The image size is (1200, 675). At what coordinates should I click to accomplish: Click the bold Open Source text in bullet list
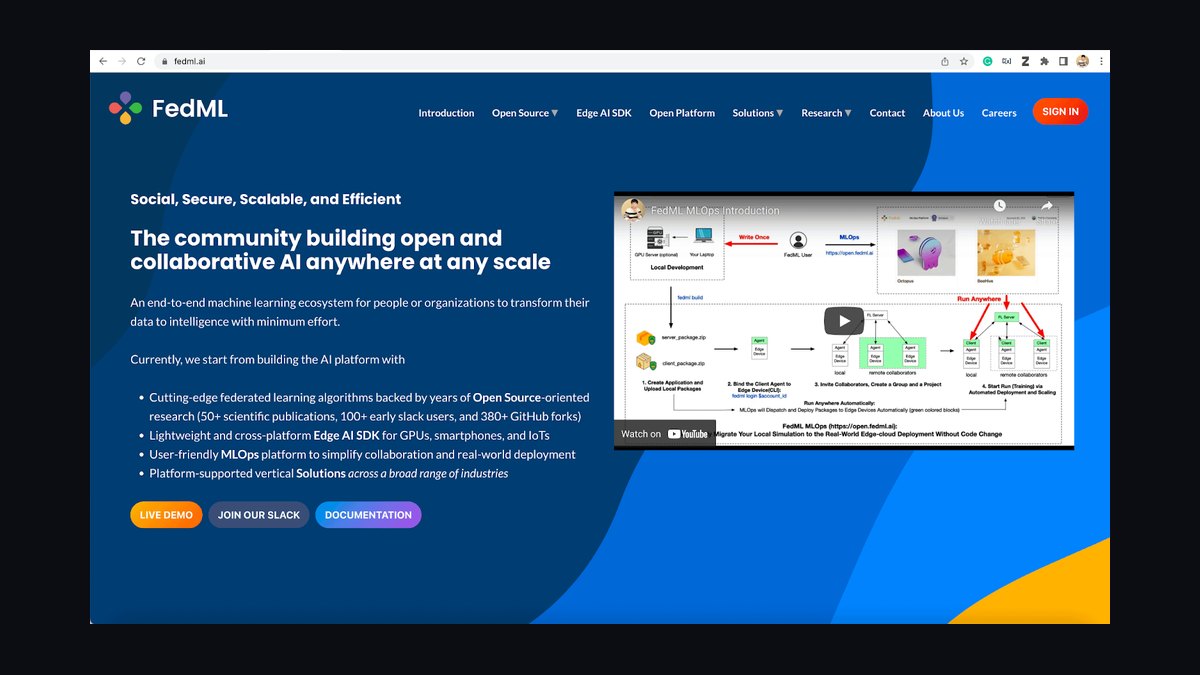click(x=507, y=398)
